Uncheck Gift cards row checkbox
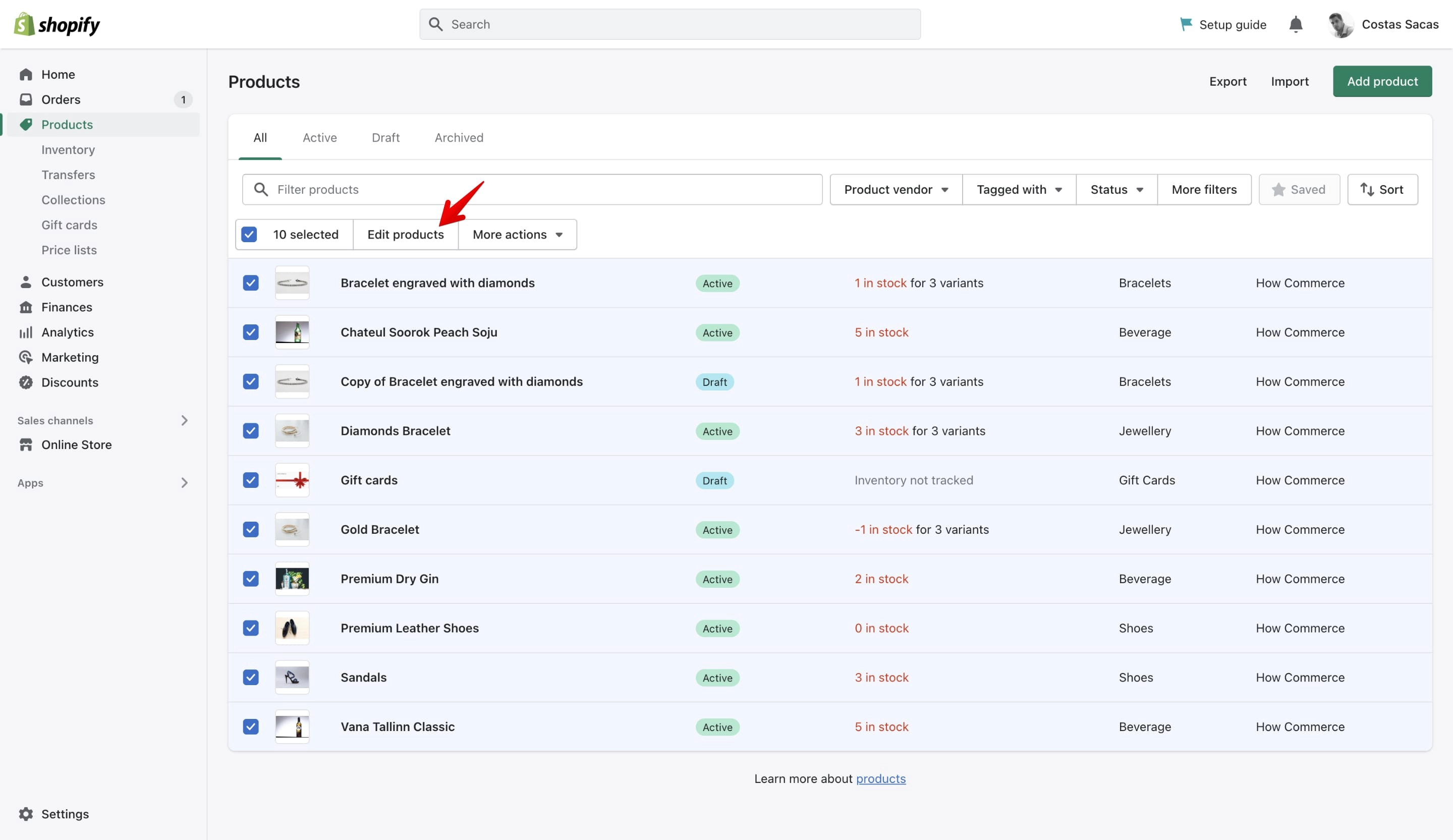 click(x=251, y=480)
